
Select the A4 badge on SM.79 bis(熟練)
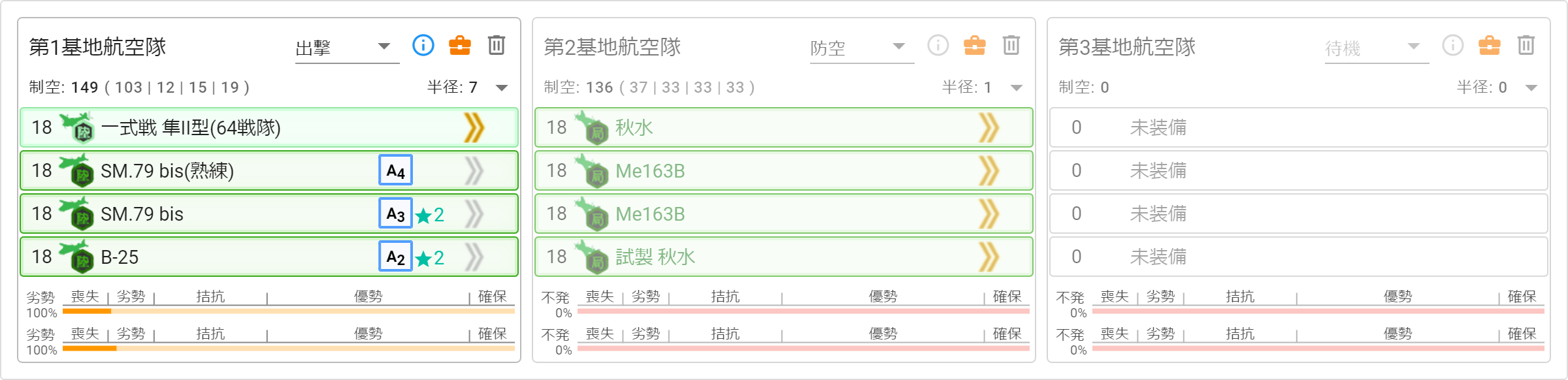(x=395, y=171)
